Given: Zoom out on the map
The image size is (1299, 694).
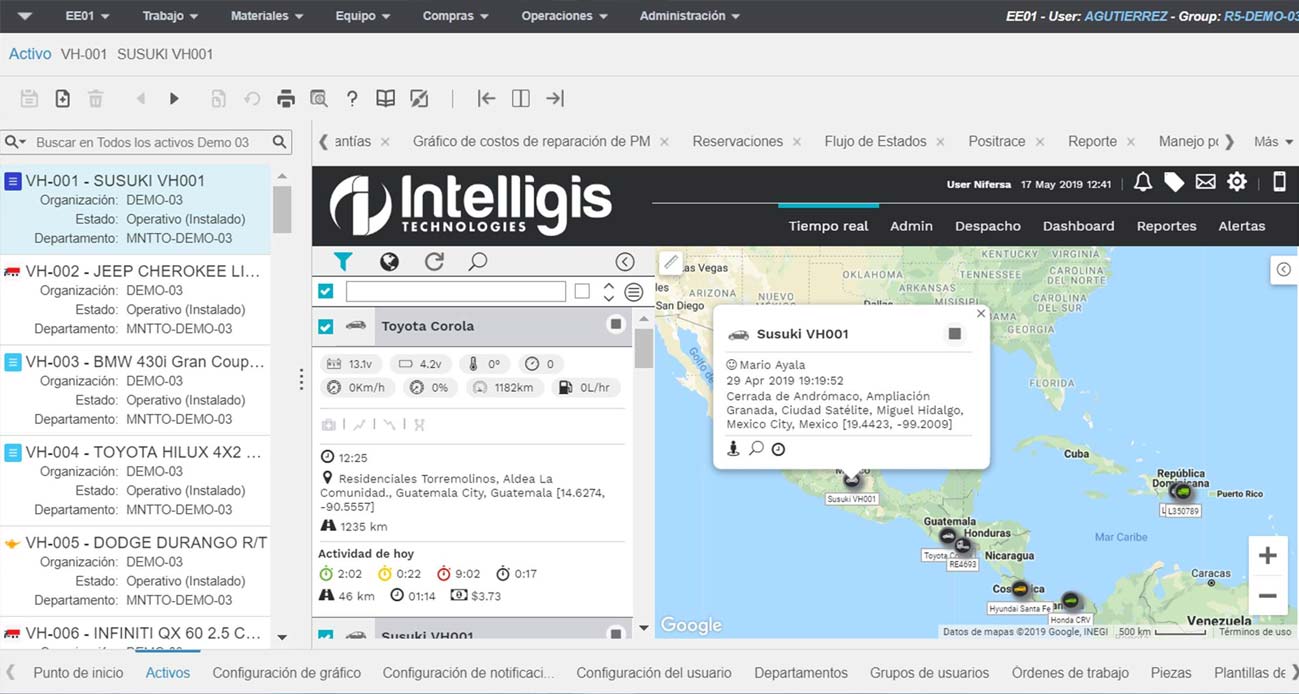Looking at the screenshot, I should point(1267,596).
